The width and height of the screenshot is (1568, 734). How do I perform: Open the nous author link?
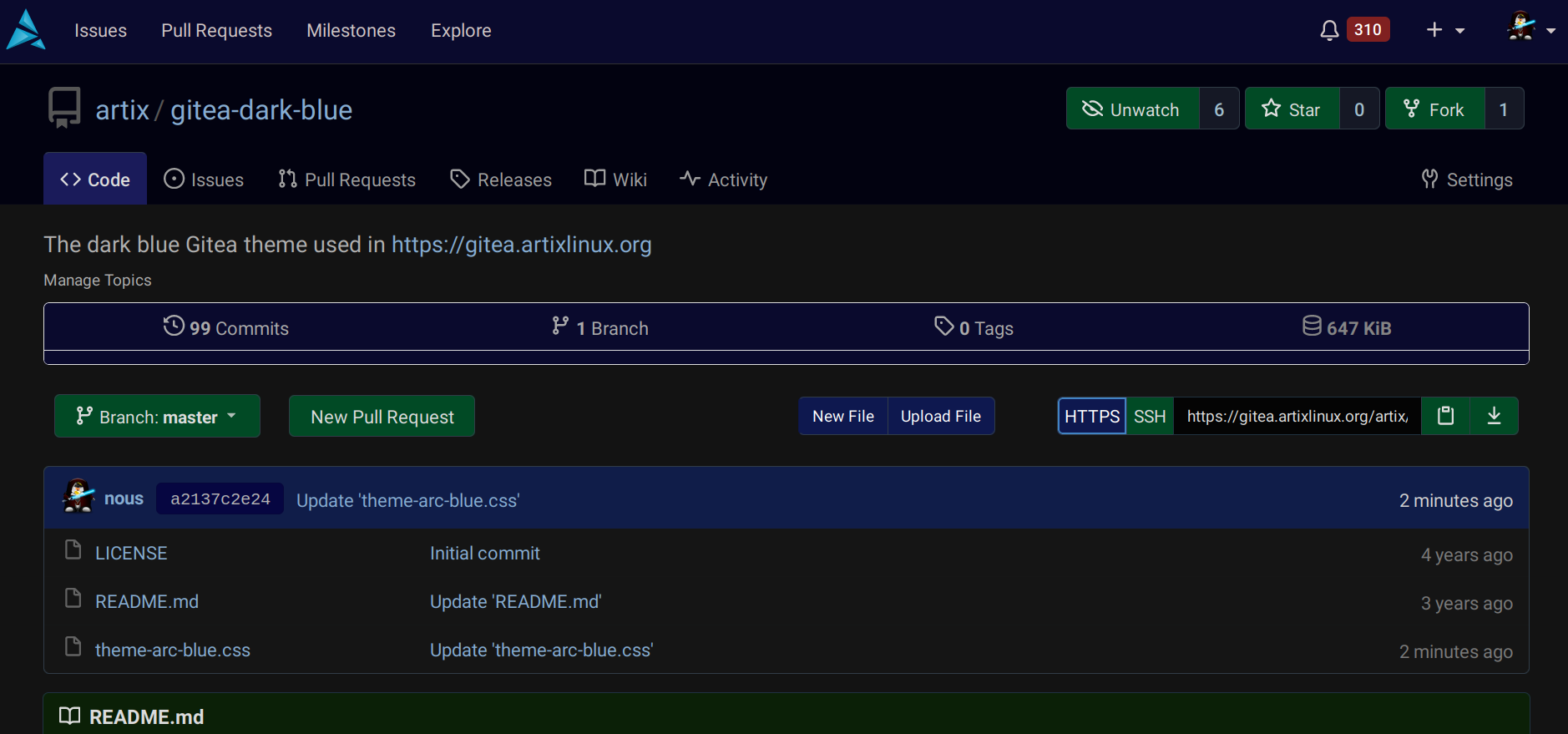tap(124, 499)
